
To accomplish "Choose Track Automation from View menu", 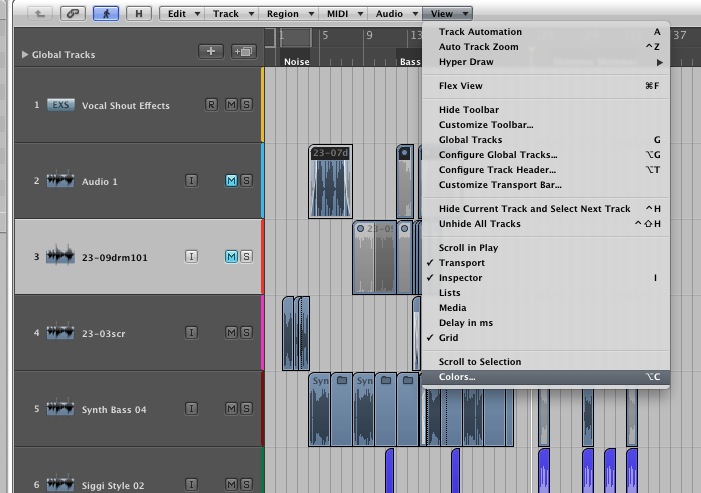I will click(546, 32).
